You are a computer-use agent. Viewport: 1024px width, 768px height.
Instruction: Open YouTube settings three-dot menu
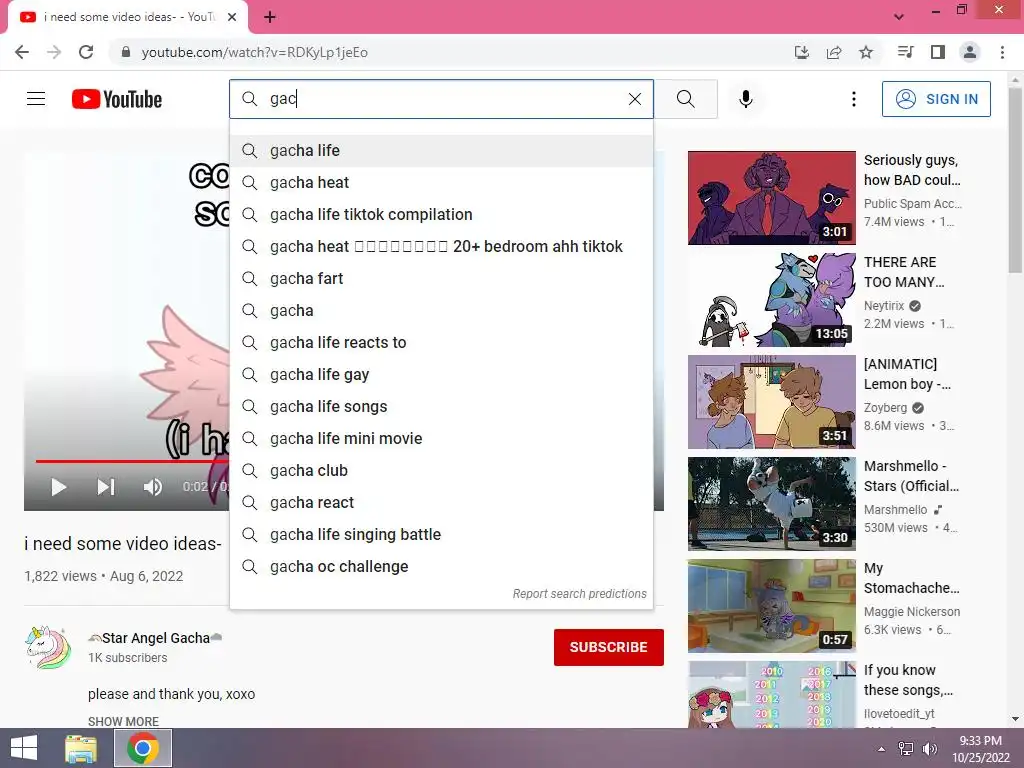[854, 99]
